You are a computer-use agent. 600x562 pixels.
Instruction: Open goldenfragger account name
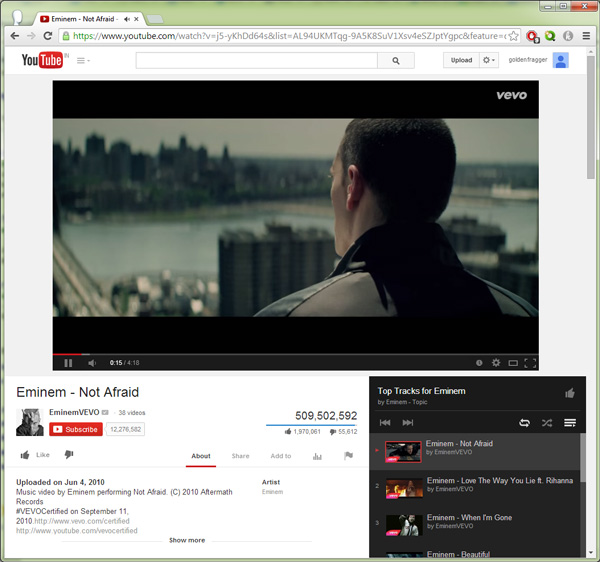click(x=528, y=60)
